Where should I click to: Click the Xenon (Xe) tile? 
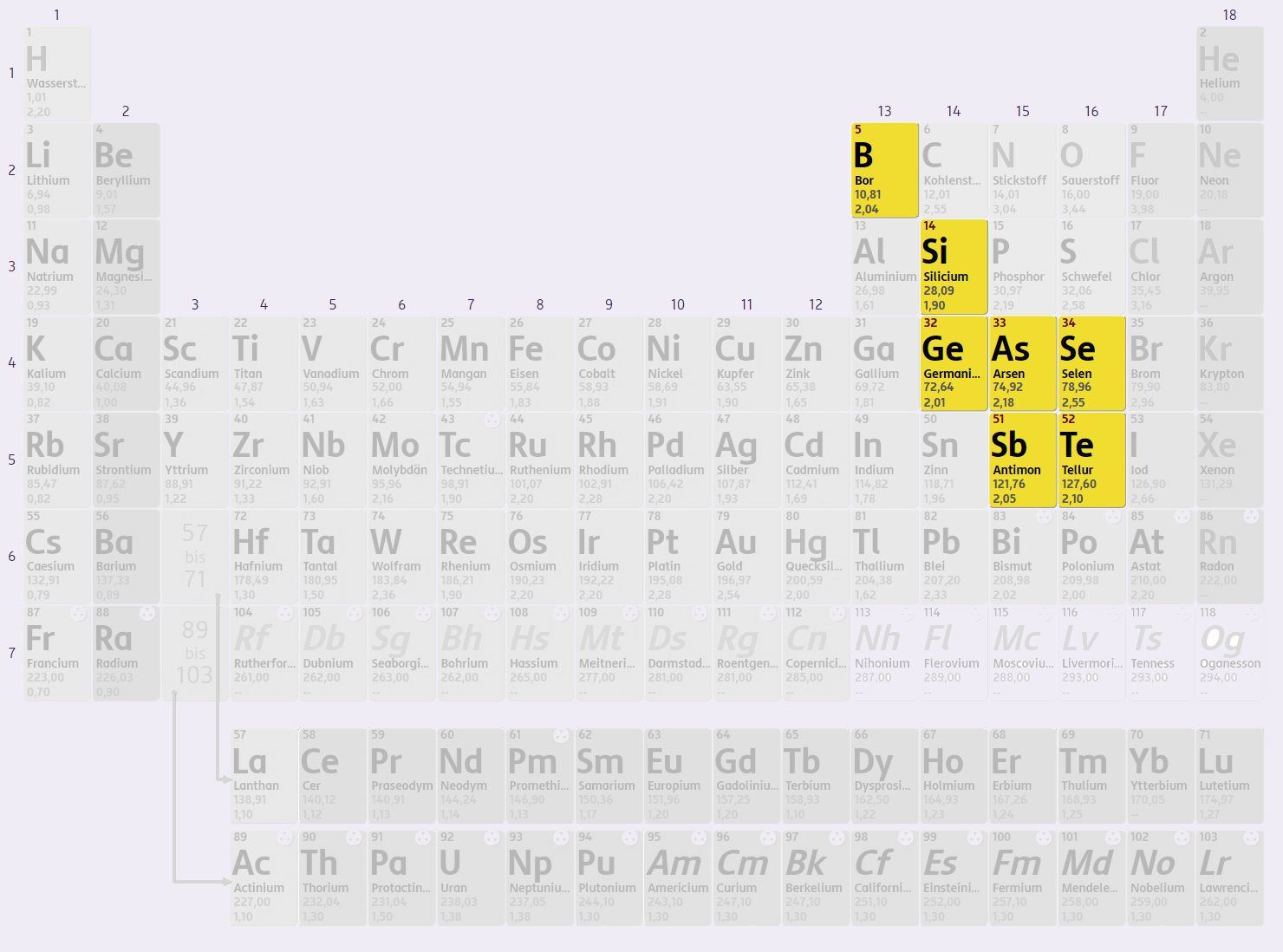tap(1230, 460)
